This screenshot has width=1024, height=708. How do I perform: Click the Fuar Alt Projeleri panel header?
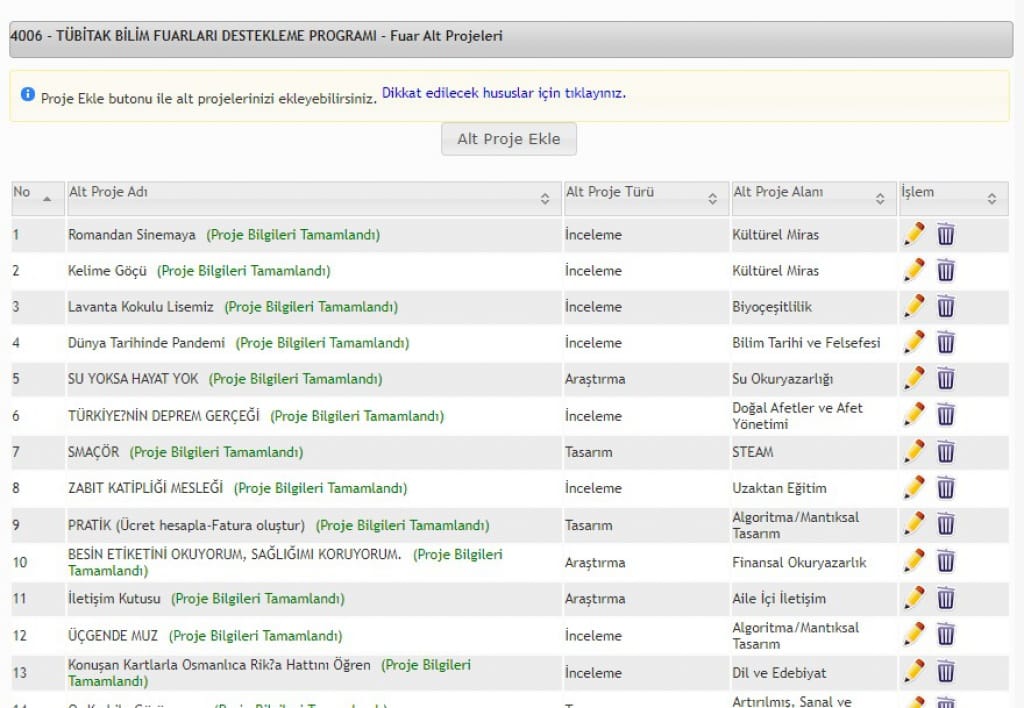[x=511, y=37]
